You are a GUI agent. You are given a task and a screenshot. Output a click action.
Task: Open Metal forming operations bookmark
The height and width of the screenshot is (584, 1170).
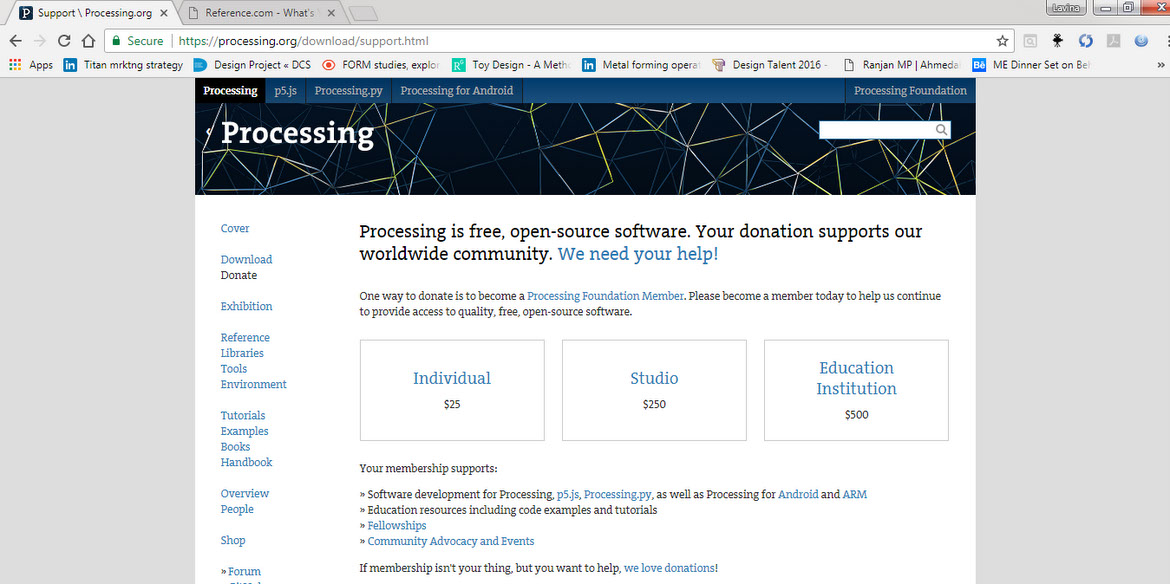tap(641, 65)
